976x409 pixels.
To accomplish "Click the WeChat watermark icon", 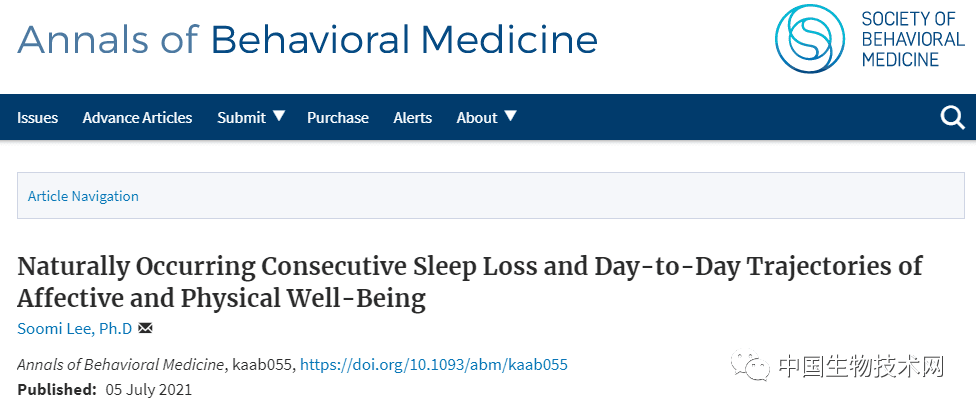I will click(x=751, y=365).
